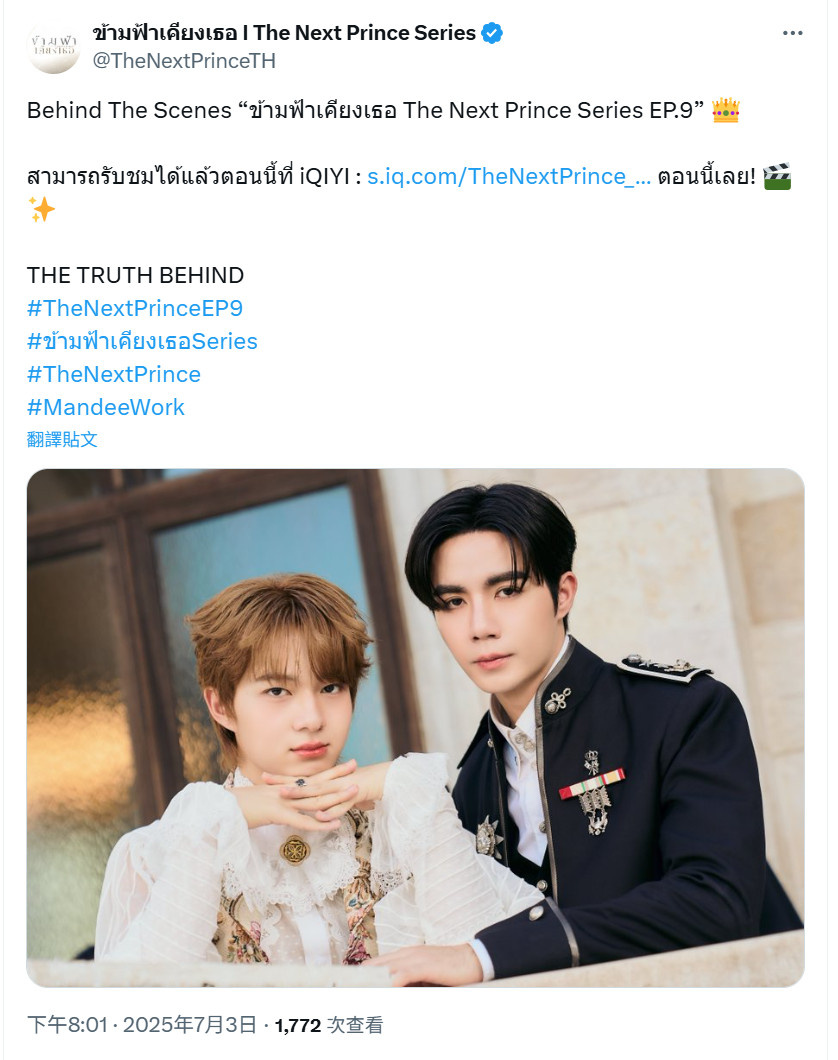Click the sparkles emoji
The width and height of the screenshot is (838, 1060).
tap(41, 210)
